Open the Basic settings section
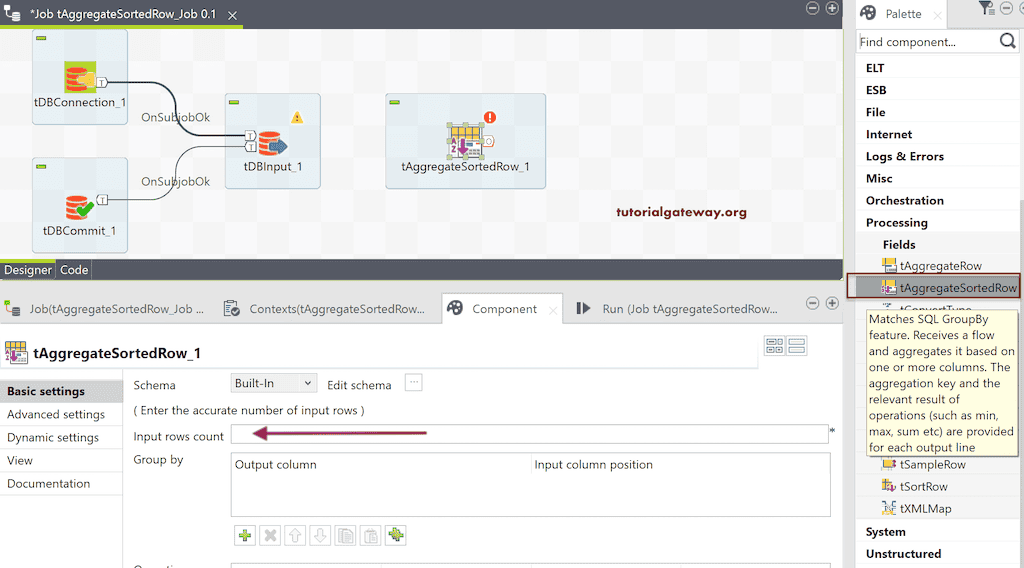Image resolution: width=1024 pixels, height=568 pixels. pyautogui.click(x=61, y=391)
